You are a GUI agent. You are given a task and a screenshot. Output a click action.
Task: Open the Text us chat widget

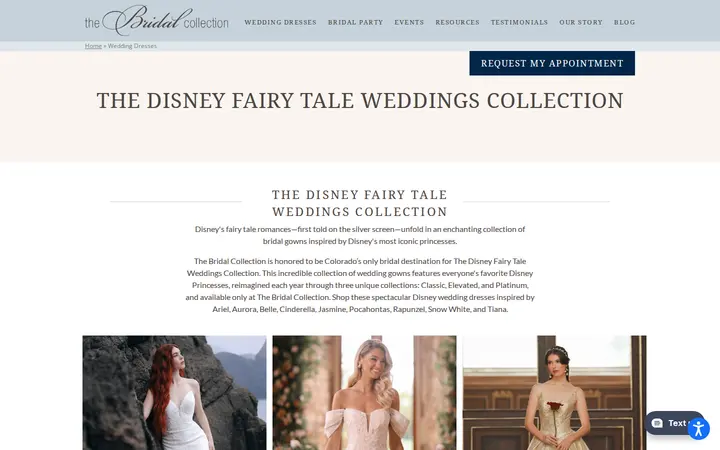(x=670, y=423)
